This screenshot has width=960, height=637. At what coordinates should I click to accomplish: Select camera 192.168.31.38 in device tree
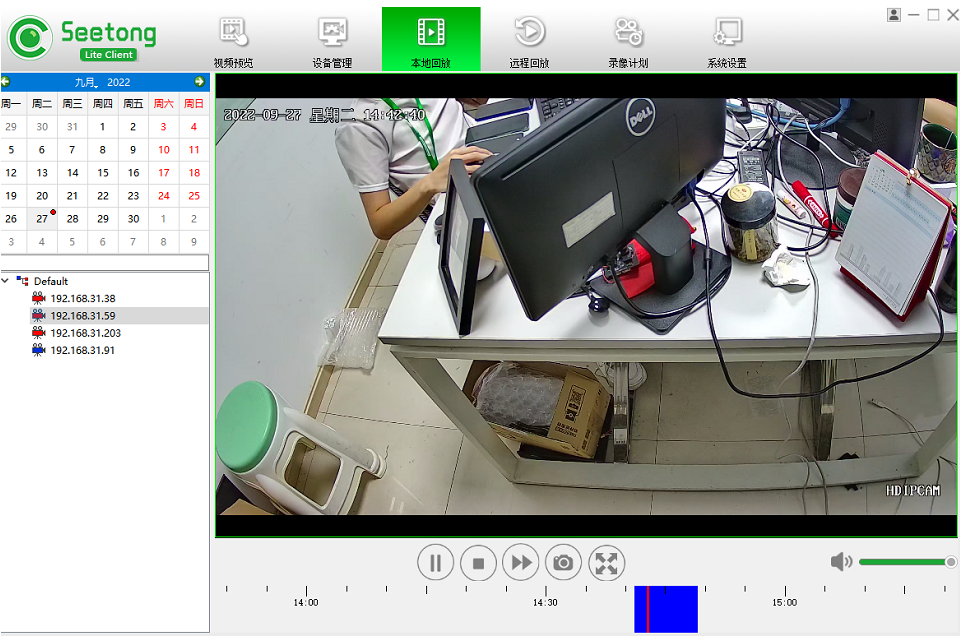pos(82,298)
